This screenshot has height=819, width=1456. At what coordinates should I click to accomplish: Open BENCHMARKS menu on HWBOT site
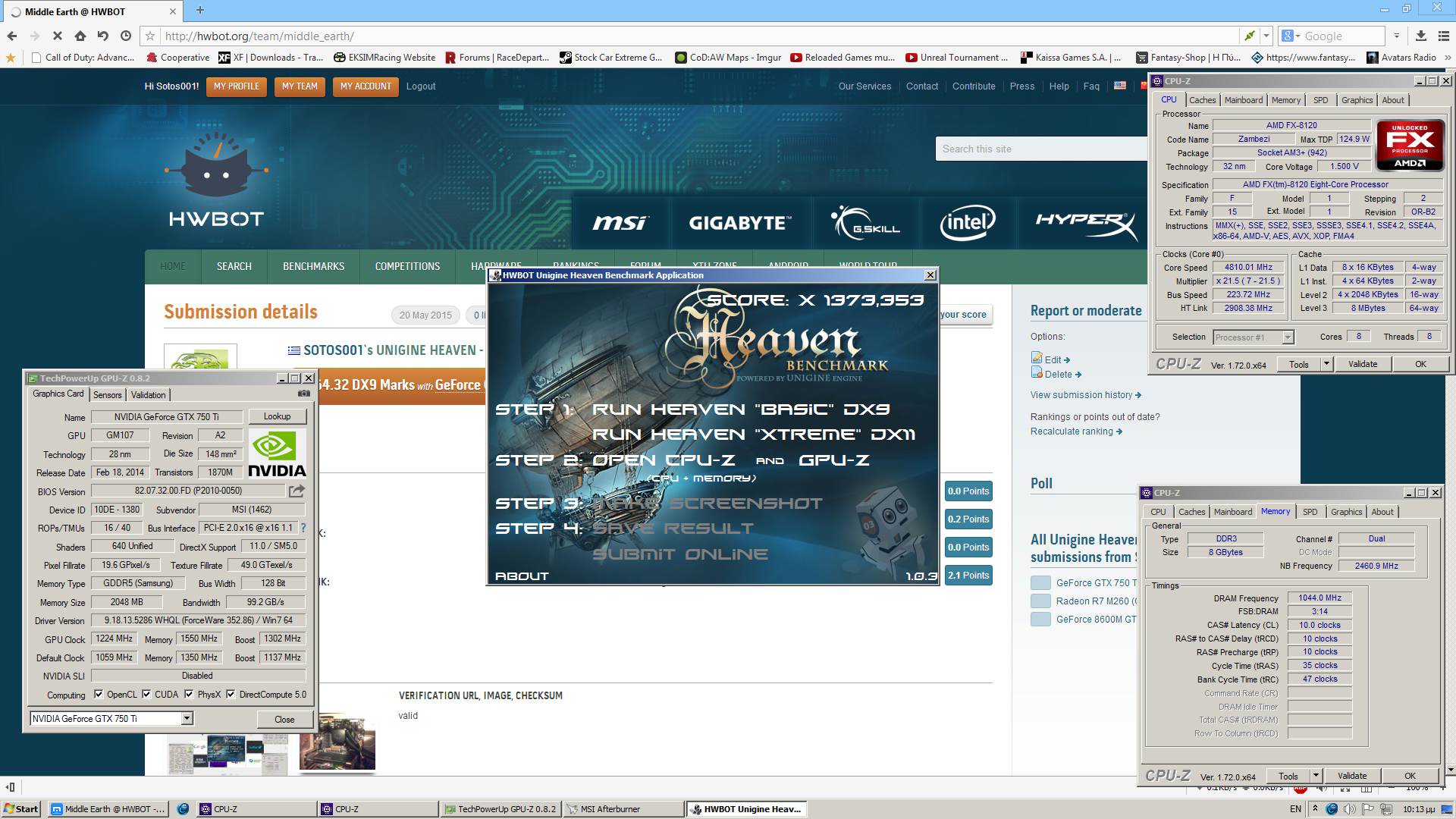point(313,266)
